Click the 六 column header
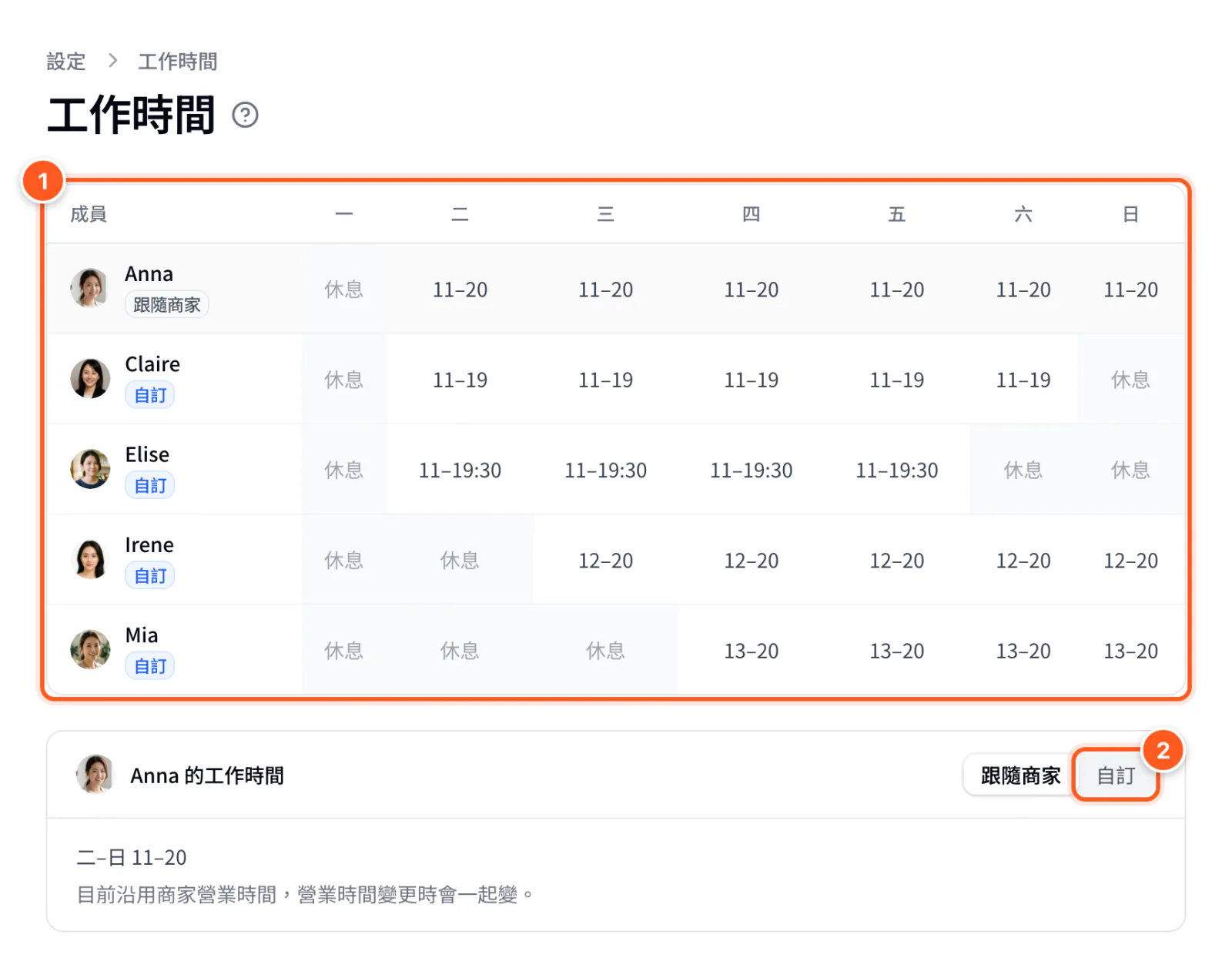This screenshot has width=1232, height=978. click(x=1023, y=214)
